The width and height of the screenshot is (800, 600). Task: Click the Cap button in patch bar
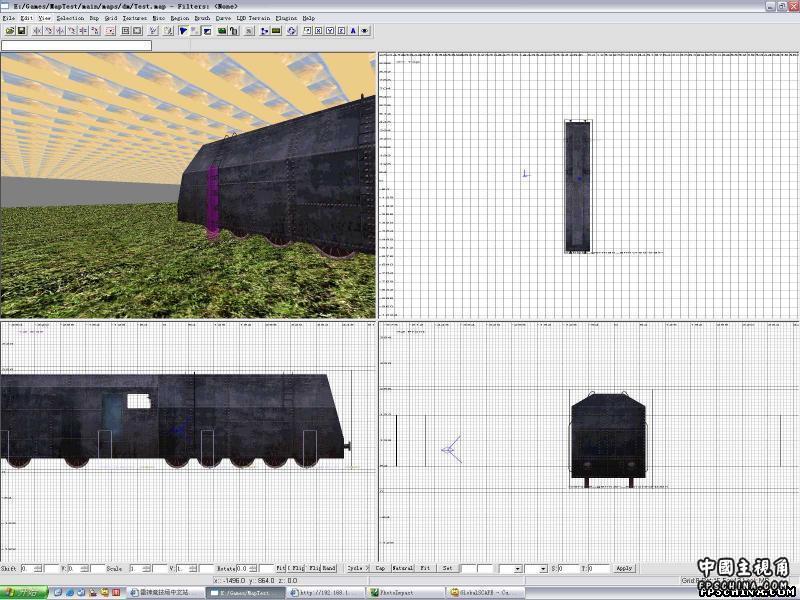381,568
